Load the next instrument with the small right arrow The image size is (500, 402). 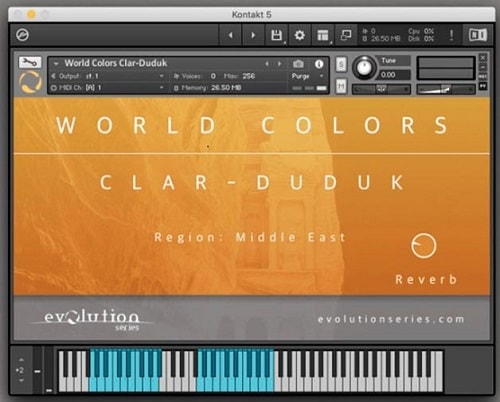point(279,64)
